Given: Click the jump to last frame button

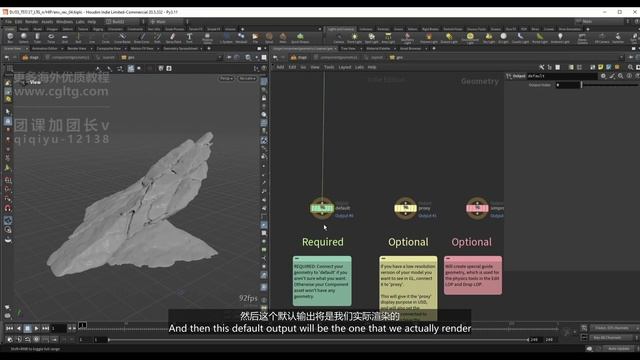Looking at the screenshot, I should [46, 328].
